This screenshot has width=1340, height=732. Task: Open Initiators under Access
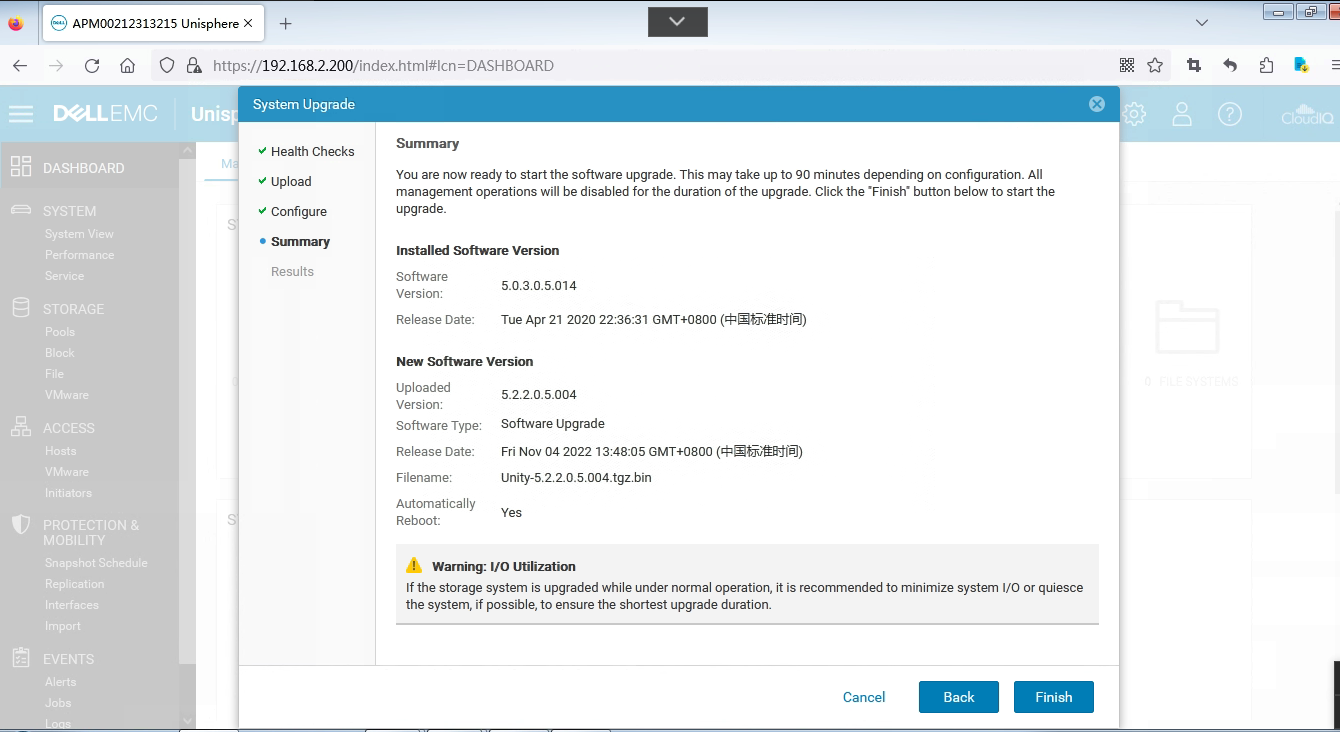tap(68, 493)
